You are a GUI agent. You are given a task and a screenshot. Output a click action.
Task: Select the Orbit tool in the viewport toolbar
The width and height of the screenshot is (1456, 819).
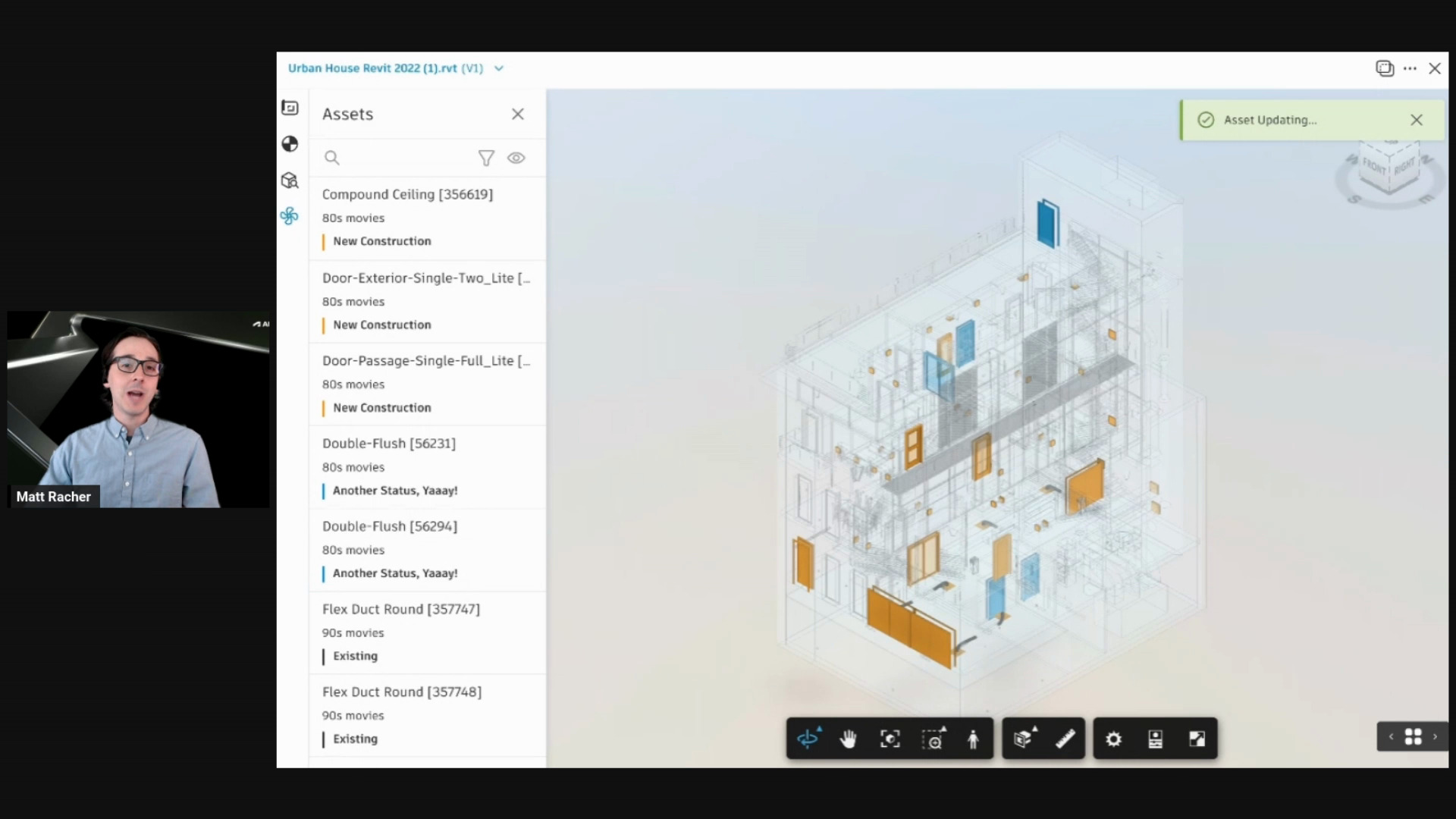tap(808, 738)
